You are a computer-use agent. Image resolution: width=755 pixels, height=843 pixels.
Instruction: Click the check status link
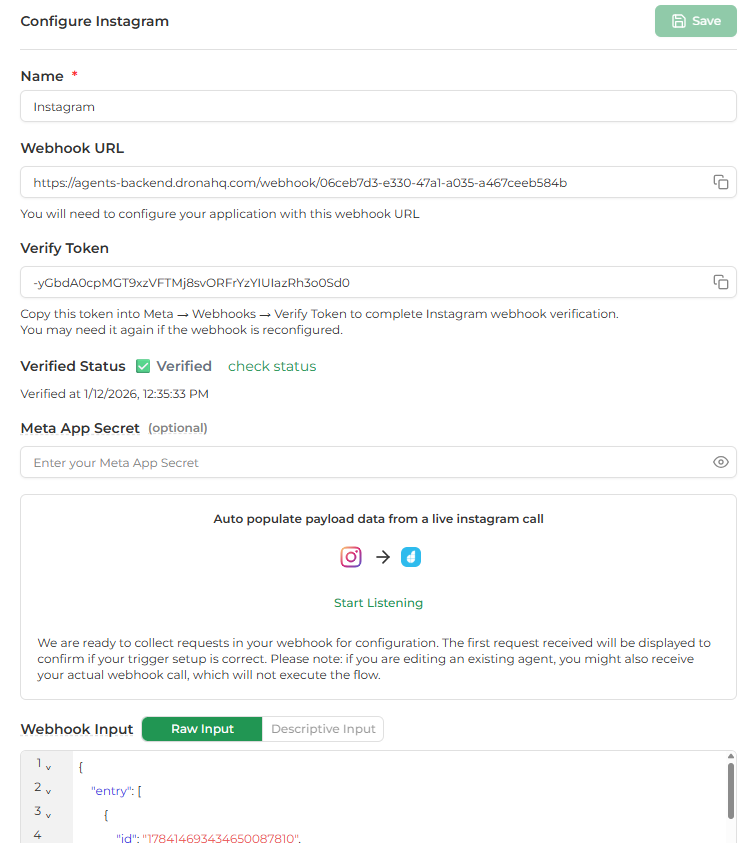271,365
